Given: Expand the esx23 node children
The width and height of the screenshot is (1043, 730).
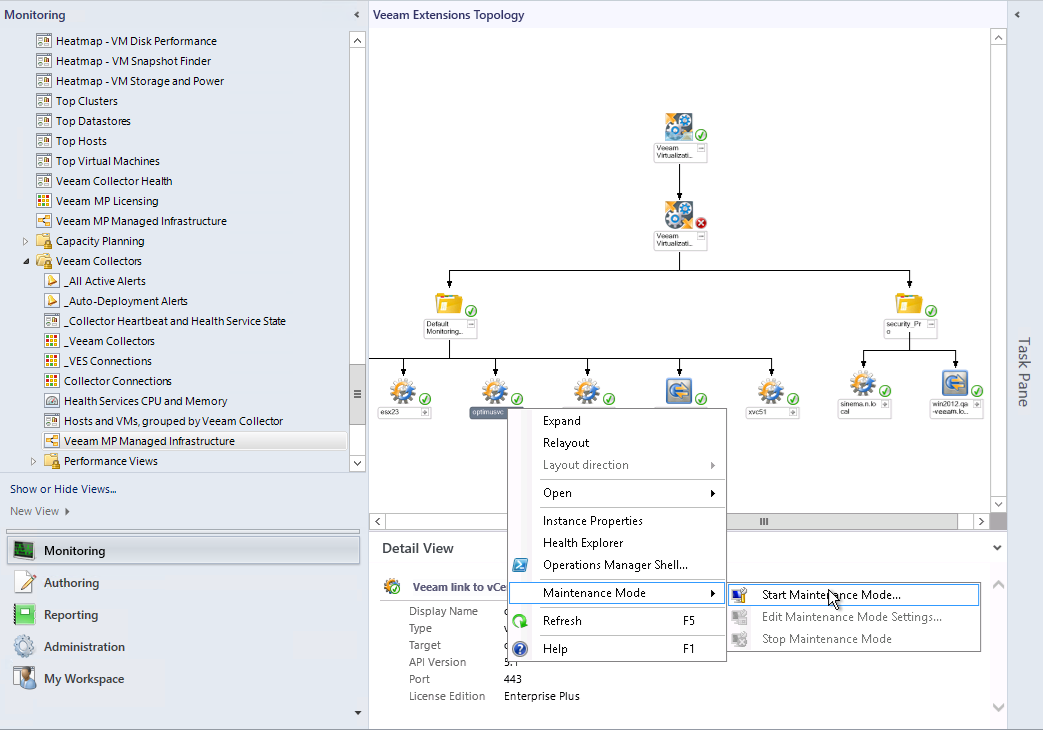Looking at the screenshot, I should 424,413.
